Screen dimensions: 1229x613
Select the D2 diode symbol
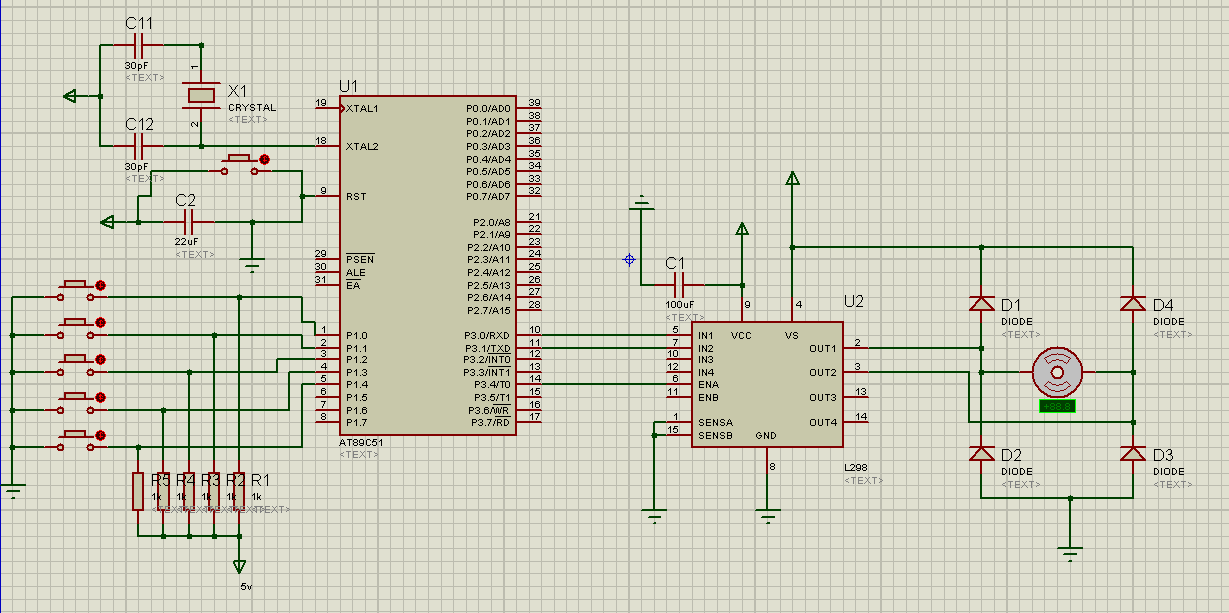[982, 454]
